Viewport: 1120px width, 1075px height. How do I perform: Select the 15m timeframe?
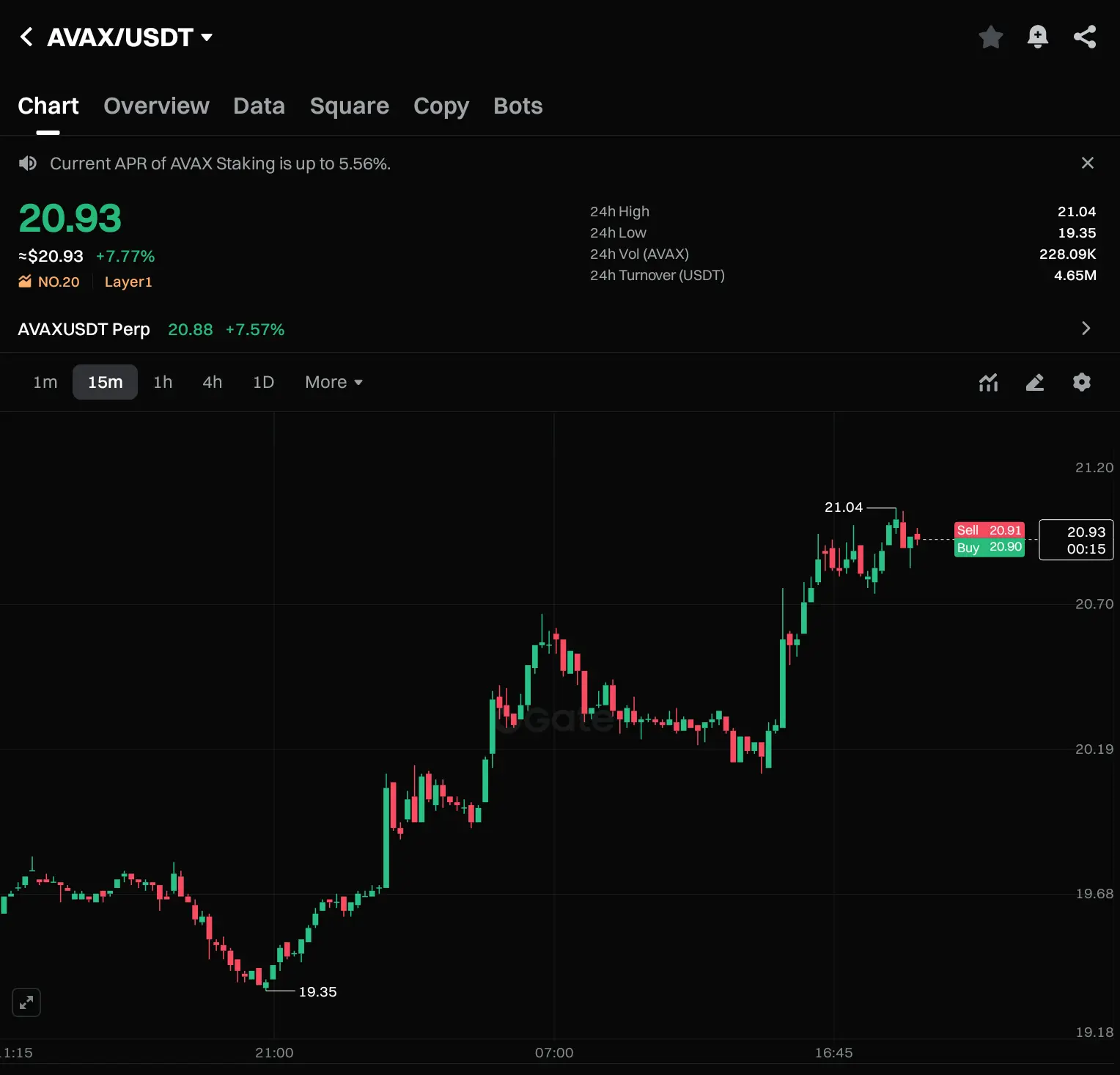click(105, 382)
